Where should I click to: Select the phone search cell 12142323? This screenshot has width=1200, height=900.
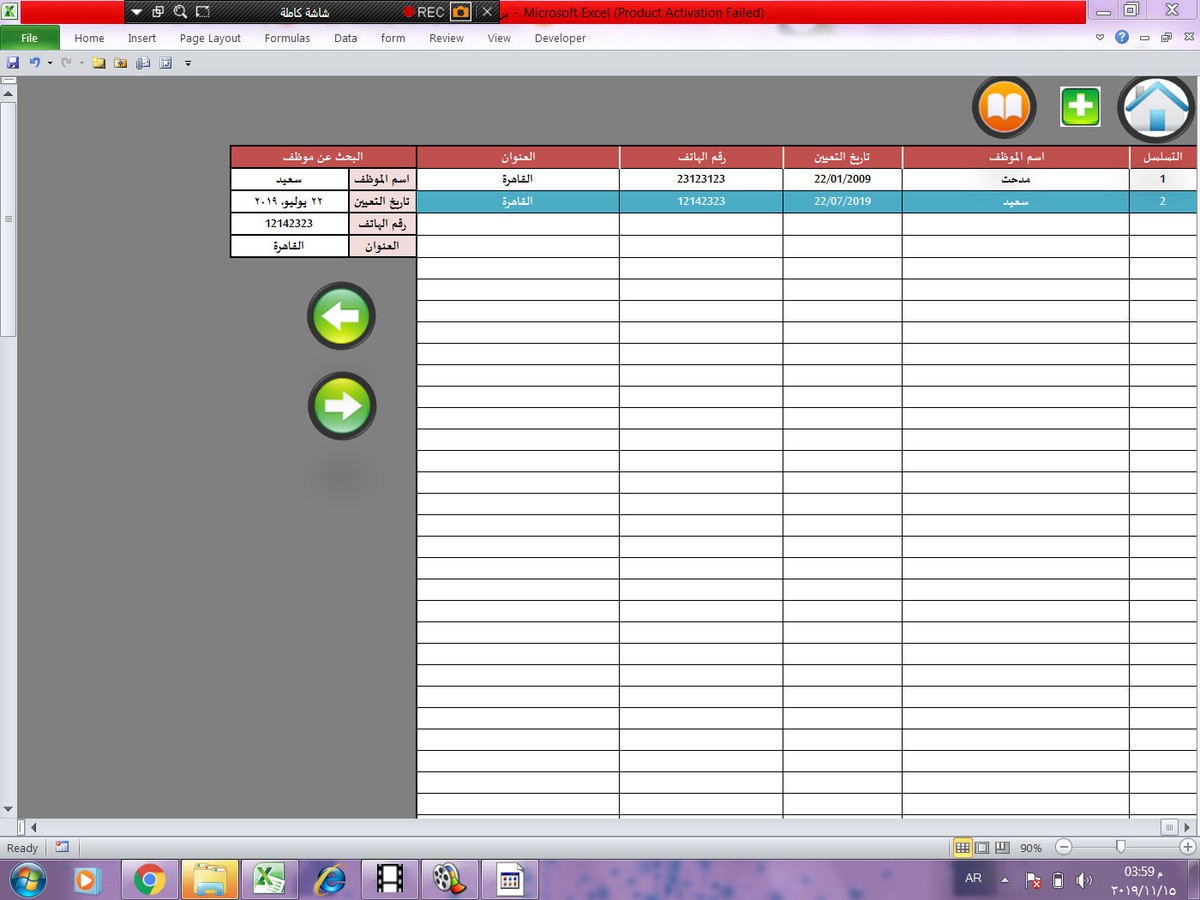point(289,224)
